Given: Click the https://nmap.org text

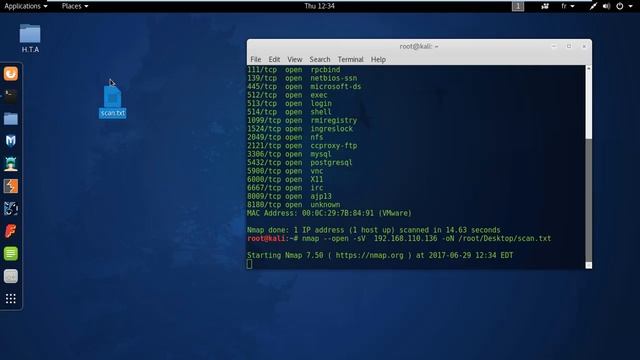Looking at the screenshot, I should 369,256.
